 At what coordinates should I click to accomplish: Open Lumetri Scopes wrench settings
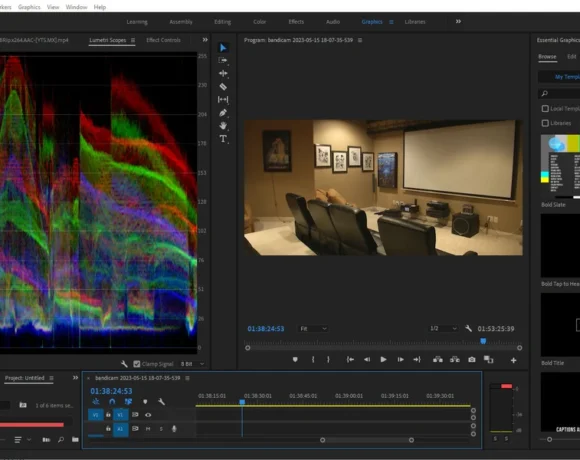[124, 364]
